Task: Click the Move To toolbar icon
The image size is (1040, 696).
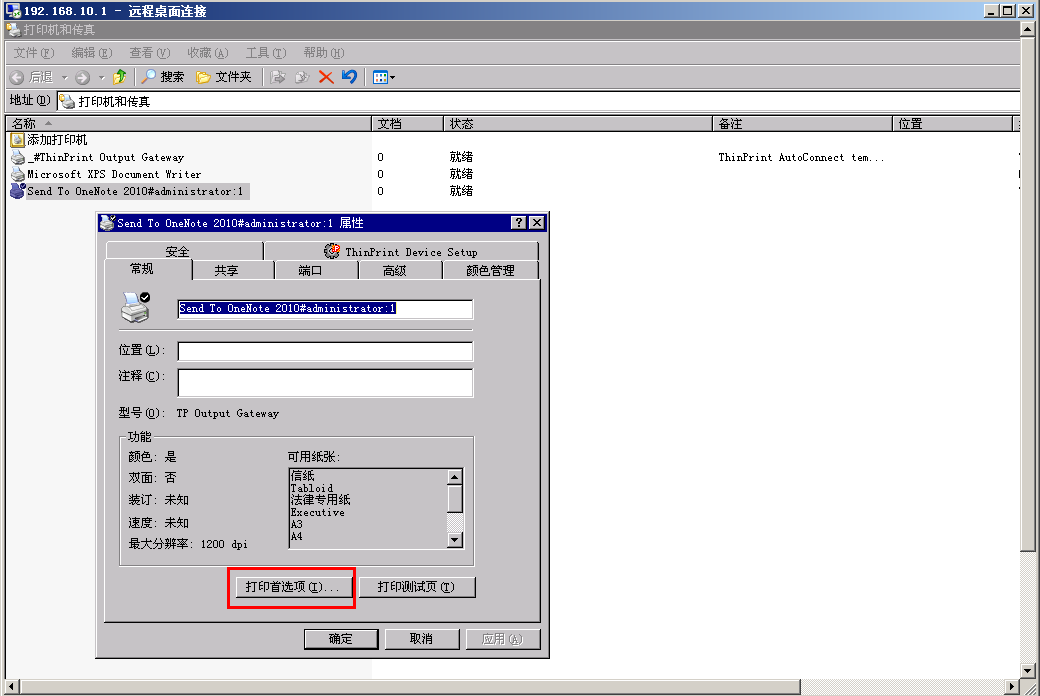Action: tap(278, 77)
